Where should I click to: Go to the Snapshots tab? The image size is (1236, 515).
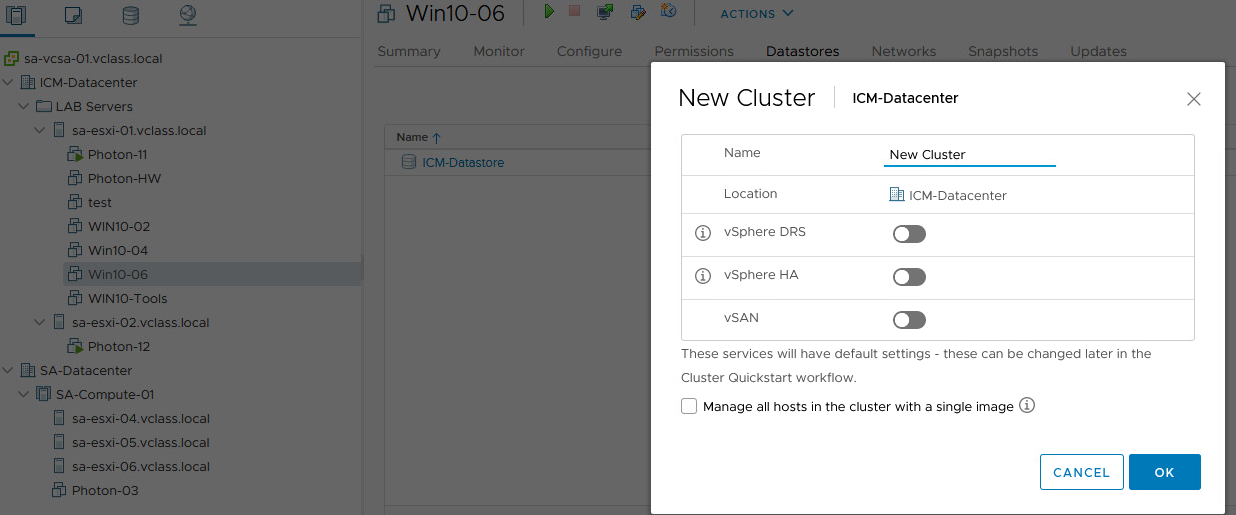1003,51
